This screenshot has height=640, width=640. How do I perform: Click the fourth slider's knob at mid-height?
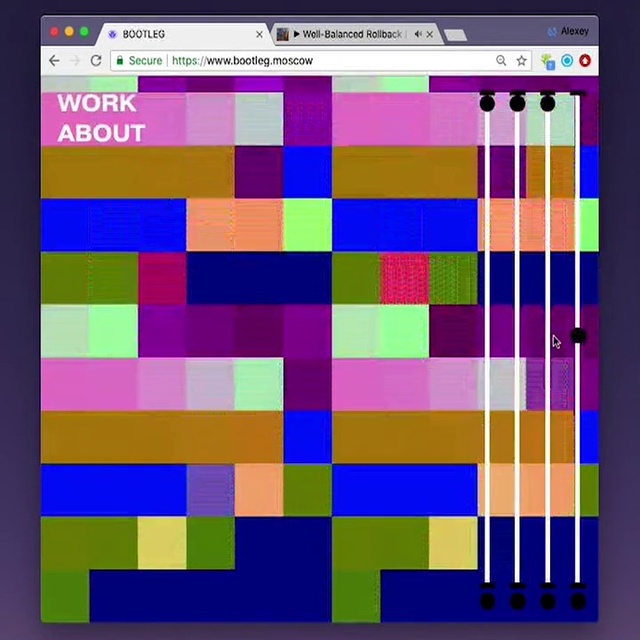[x=578, y=336]
